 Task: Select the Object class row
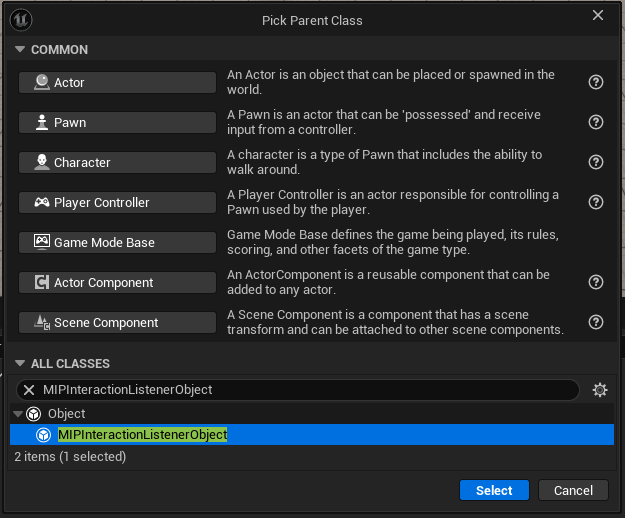point(312,414)
